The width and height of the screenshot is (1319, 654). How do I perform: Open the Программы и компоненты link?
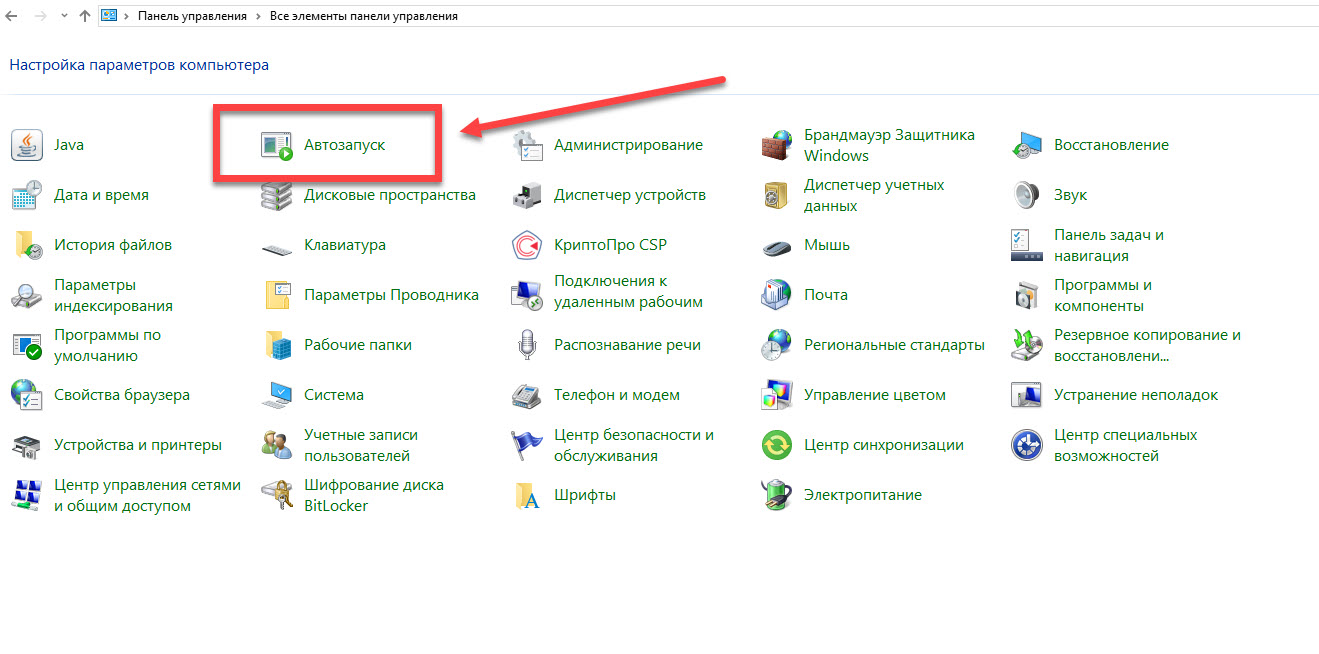1102,295
